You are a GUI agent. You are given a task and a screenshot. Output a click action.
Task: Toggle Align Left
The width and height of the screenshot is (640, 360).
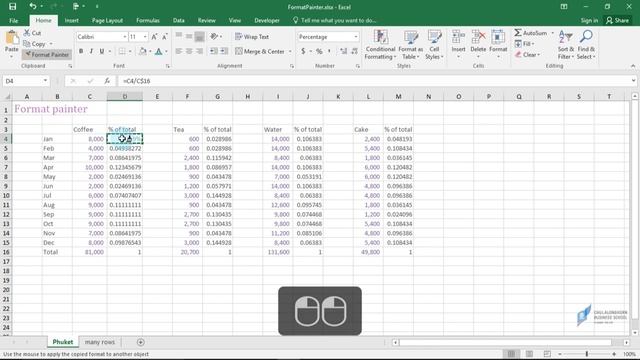[x=179, y=51]
